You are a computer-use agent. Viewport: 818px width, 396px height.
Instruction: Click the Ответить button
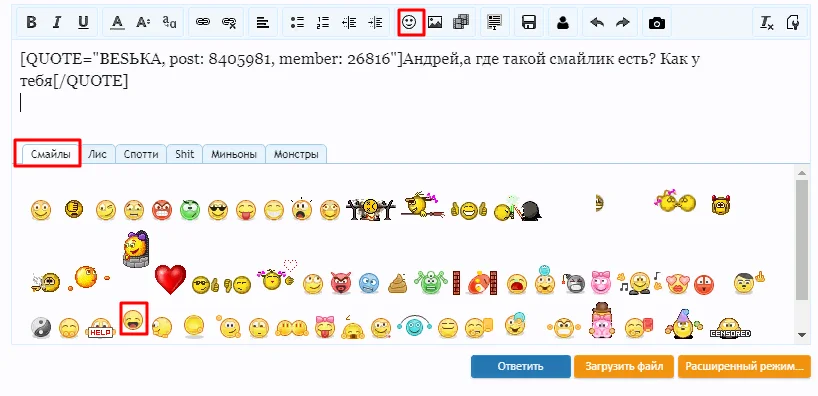pyautogui.click(x=521, y=367)
